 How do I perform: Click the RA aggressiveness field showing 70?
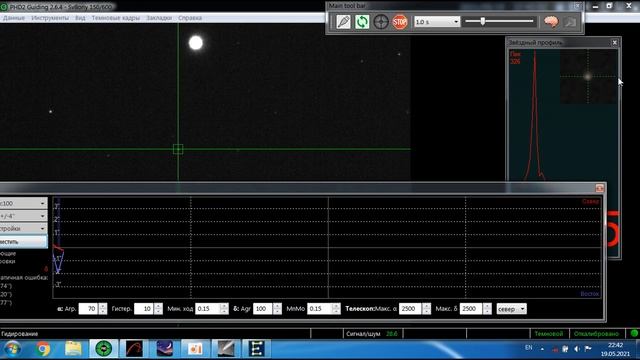pyautogui.click(x=89, y=309)
